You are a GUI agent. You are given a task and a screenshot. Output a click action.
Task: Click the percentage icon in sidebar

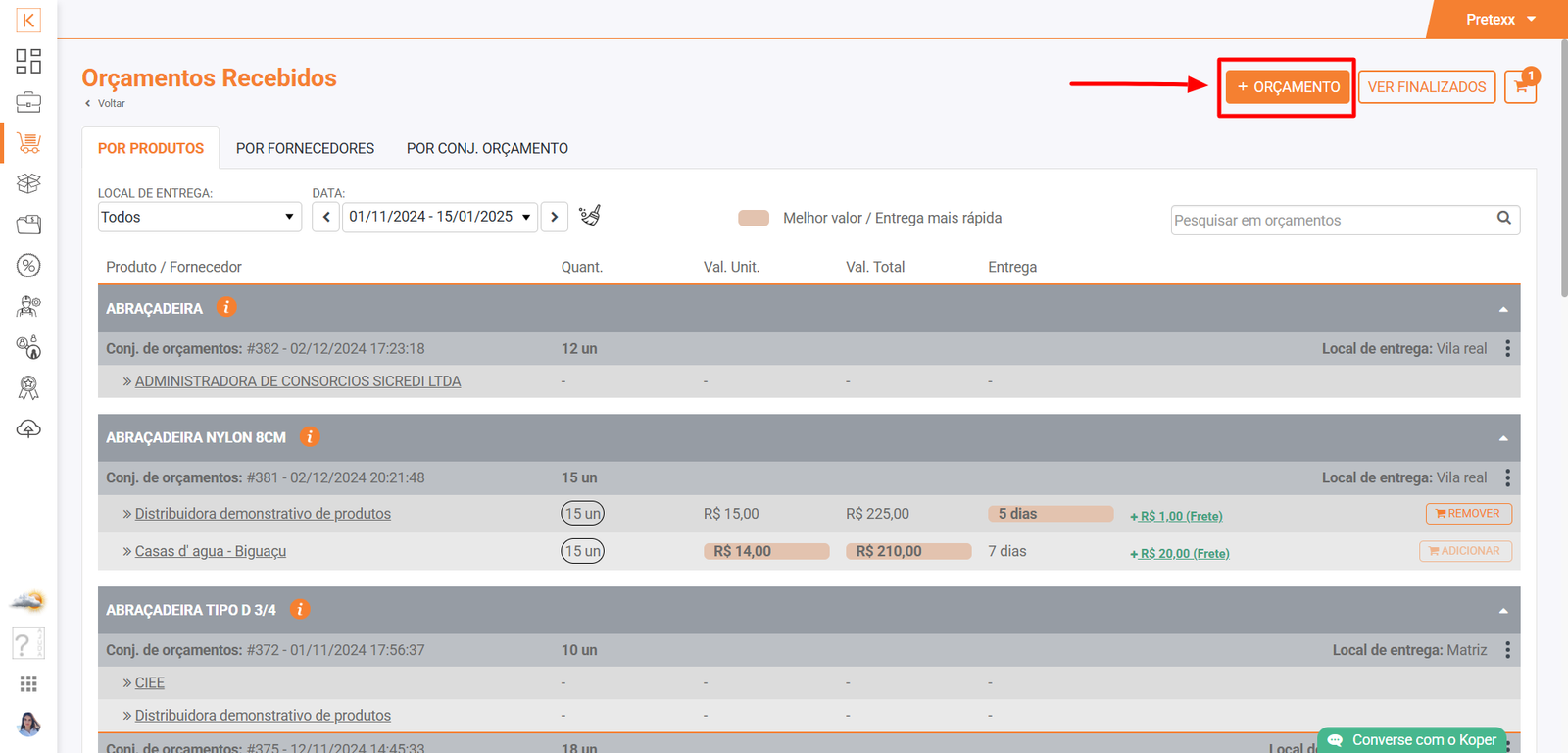click(x=28, y=266)
